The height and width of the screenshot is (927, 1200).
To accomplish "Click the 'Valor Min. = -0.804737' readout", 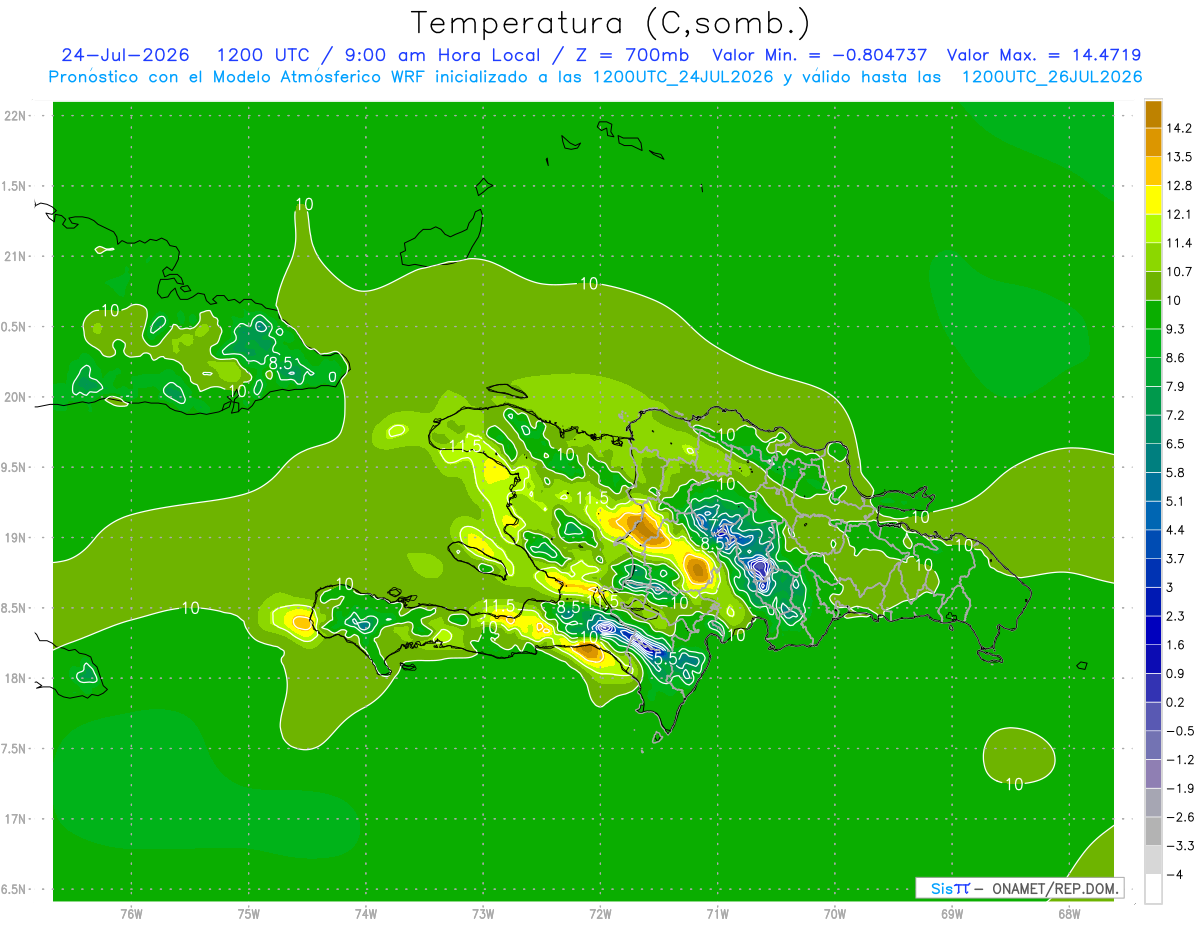I will tap(819, 55).
